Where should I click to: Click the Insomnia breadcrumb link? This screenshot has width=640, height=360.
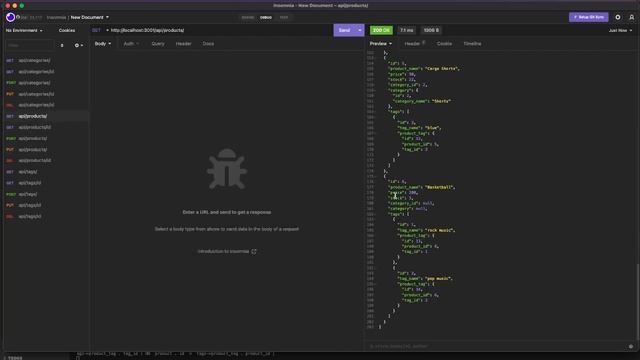click(x=56, y=17)
